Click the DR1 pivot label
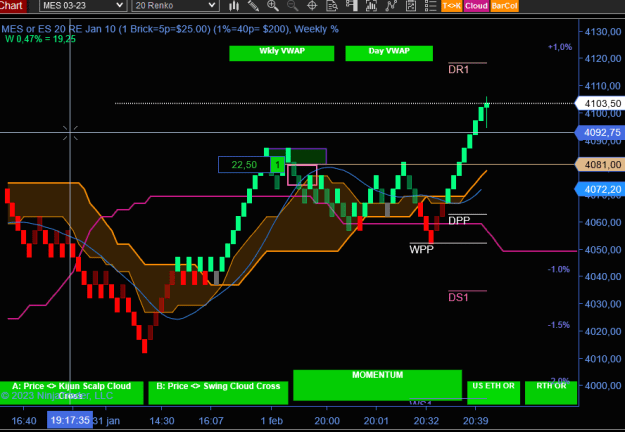Viewport: 625px width, 432px height. tap(458, 70)
